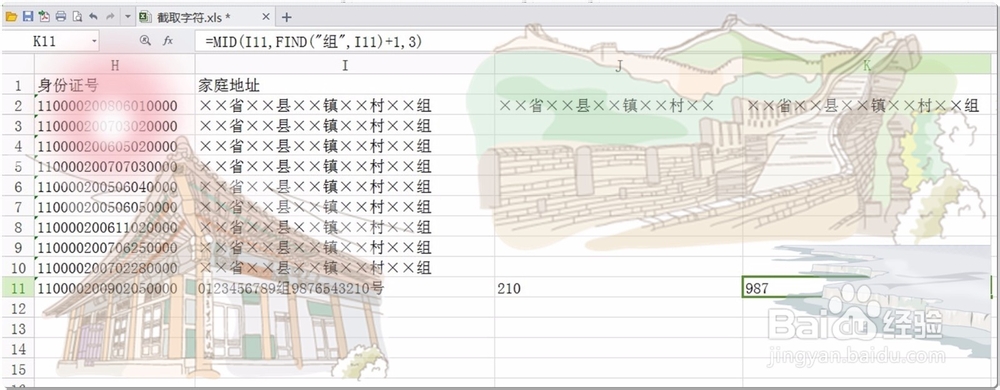Select cell J11 showing 210

619,288
